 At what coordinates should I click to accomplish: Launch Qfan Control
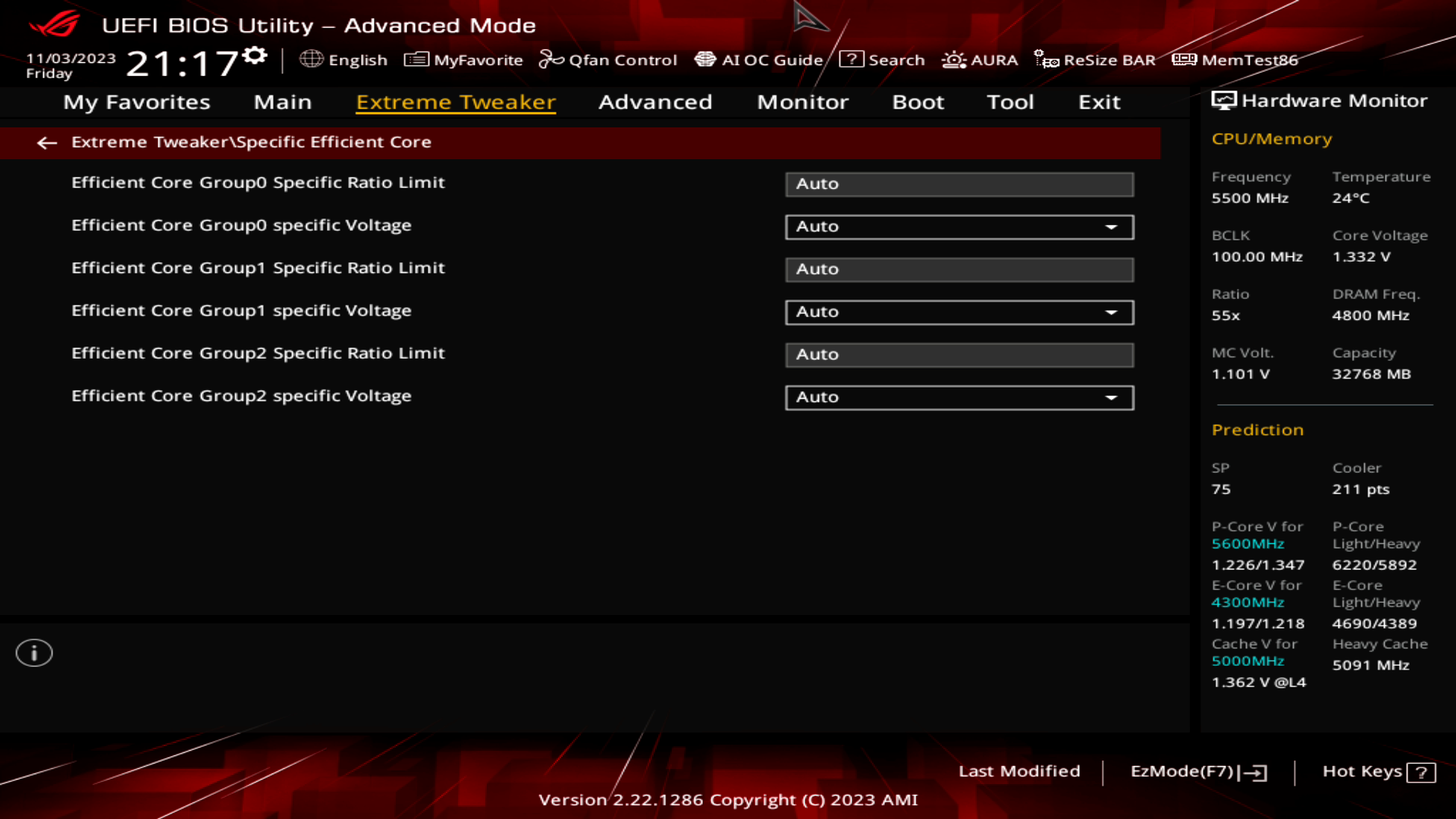[550, 59]
